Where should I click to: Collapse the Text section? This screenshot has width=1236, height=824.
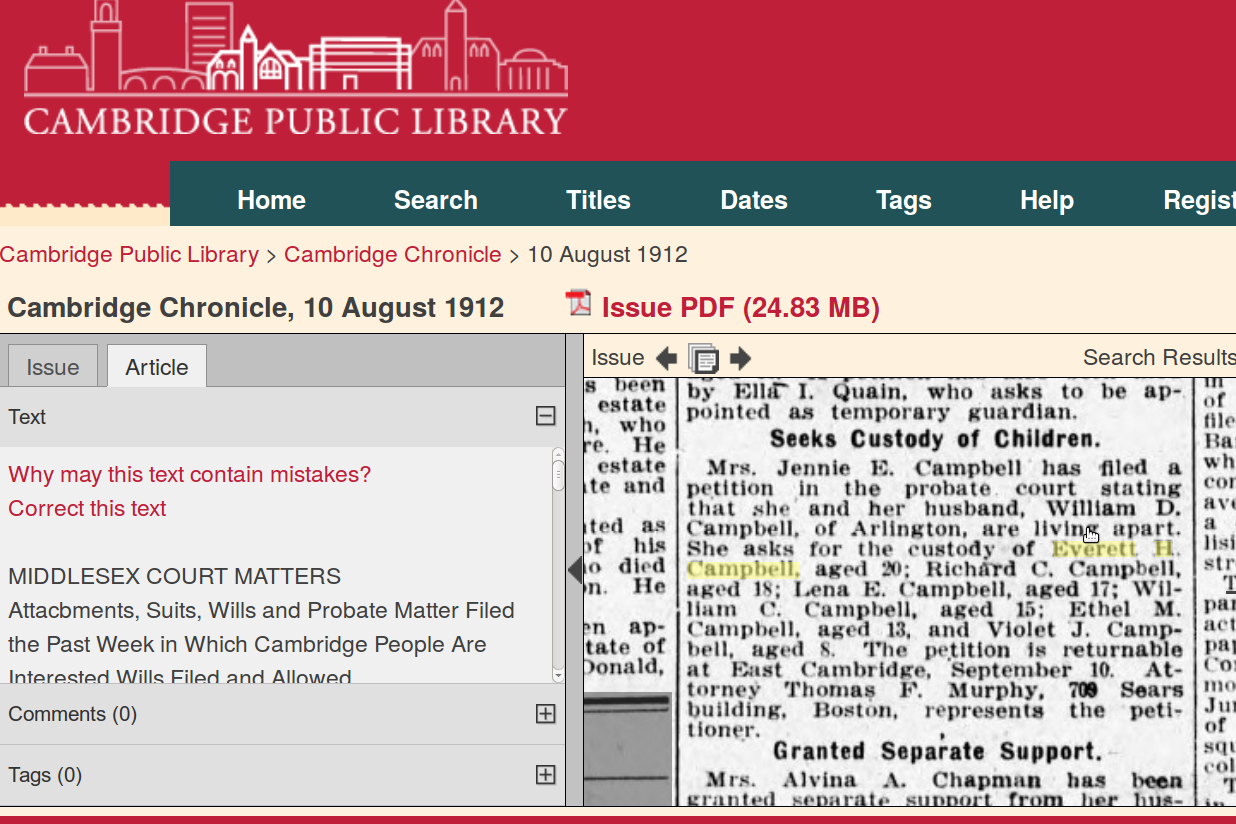[545, 416]
